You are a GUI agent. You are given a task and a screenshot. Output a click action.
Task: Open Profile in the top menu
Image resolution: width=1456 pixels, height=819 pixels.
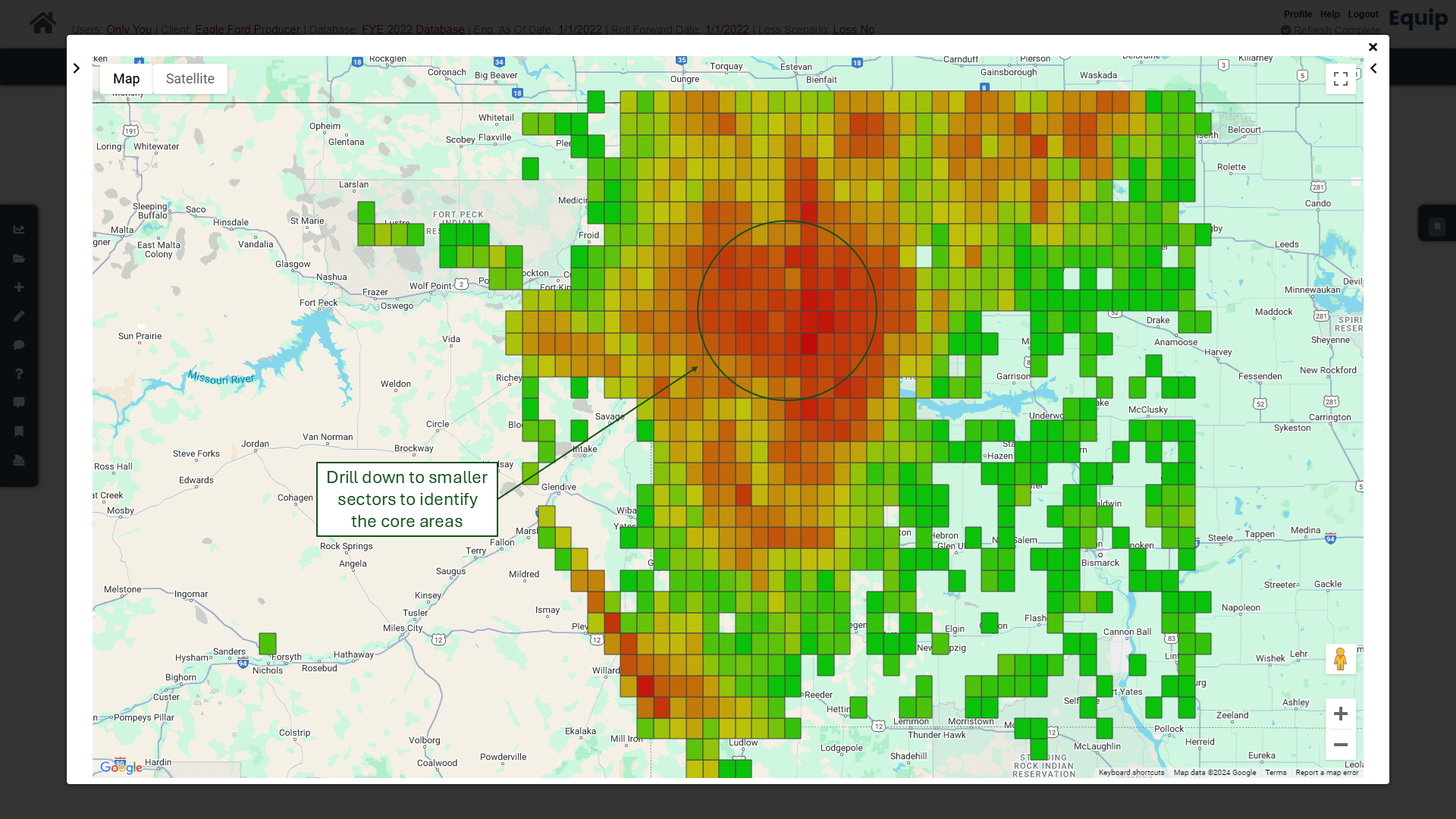pos(1298,14)
